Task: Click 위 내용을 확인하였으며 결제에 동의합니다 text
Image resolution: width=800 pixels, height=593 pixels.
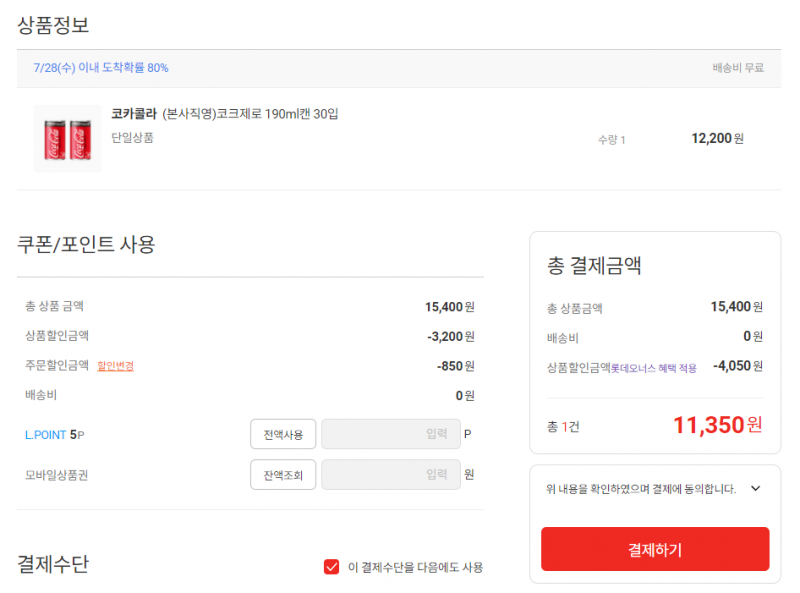Action: pos(641,489)
